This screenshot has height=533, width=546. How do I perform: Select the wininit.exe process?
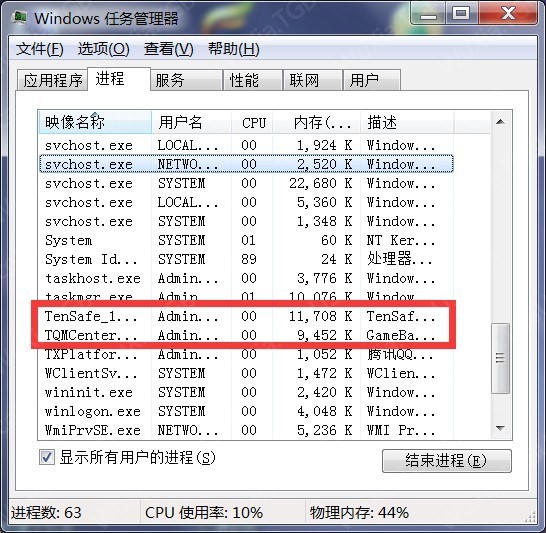click(246, 392)
